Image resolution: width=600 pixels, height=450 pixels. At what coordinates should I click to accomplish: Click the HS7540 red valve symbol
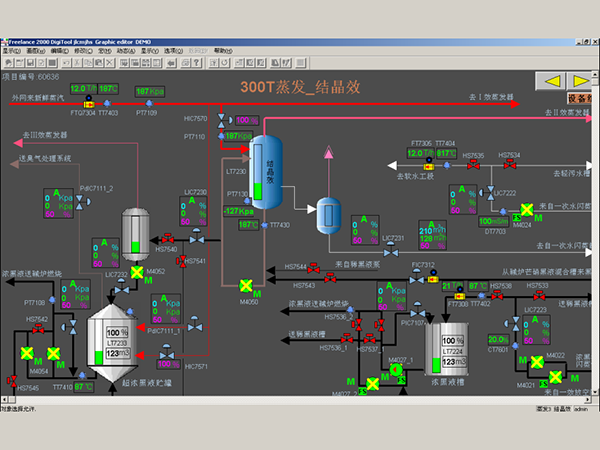[168, 238]
